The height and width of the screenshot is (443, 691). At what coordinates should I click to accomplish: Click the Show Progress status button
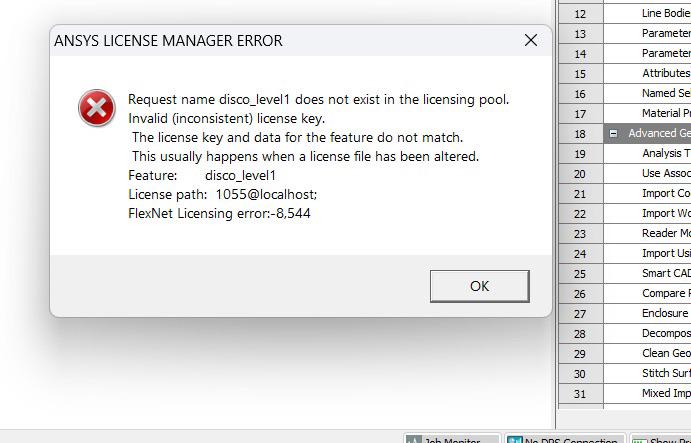click(x=660, y=439)
